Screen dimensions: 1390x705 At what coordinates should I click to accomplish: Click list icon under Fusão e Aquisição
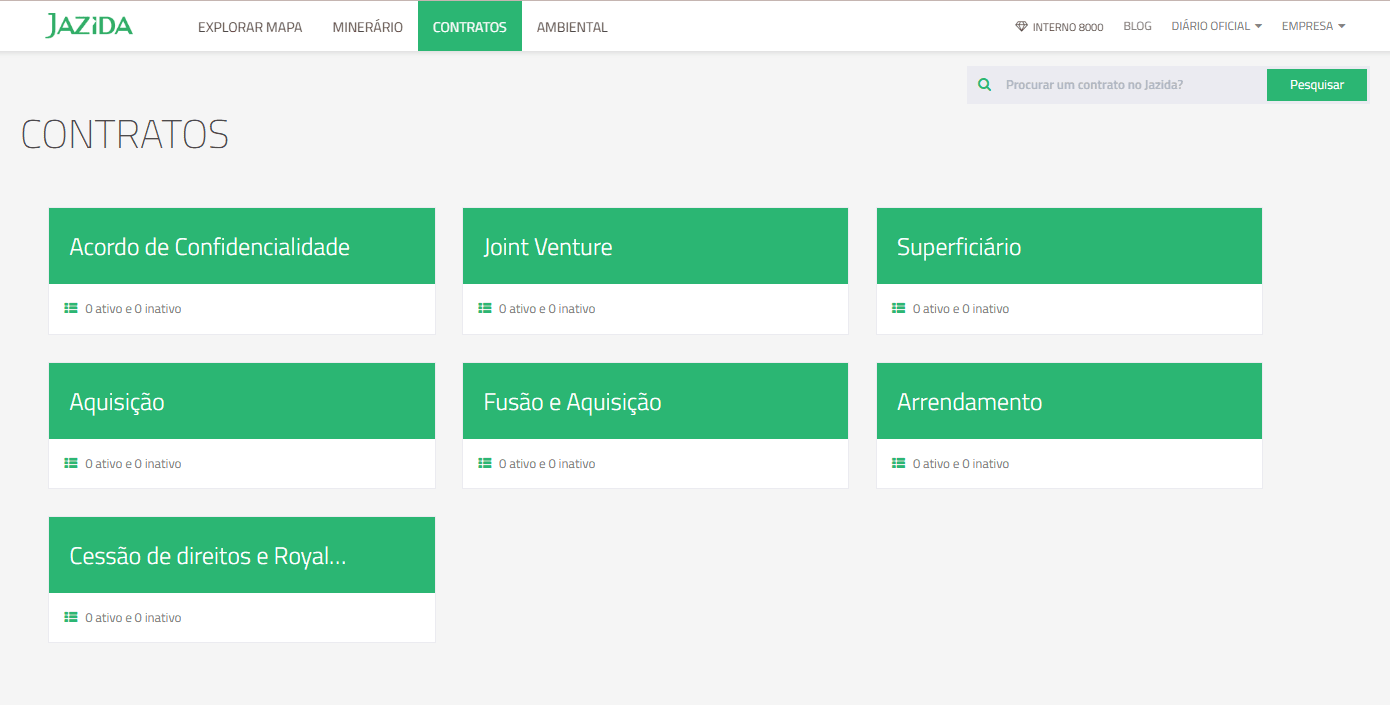485,464
